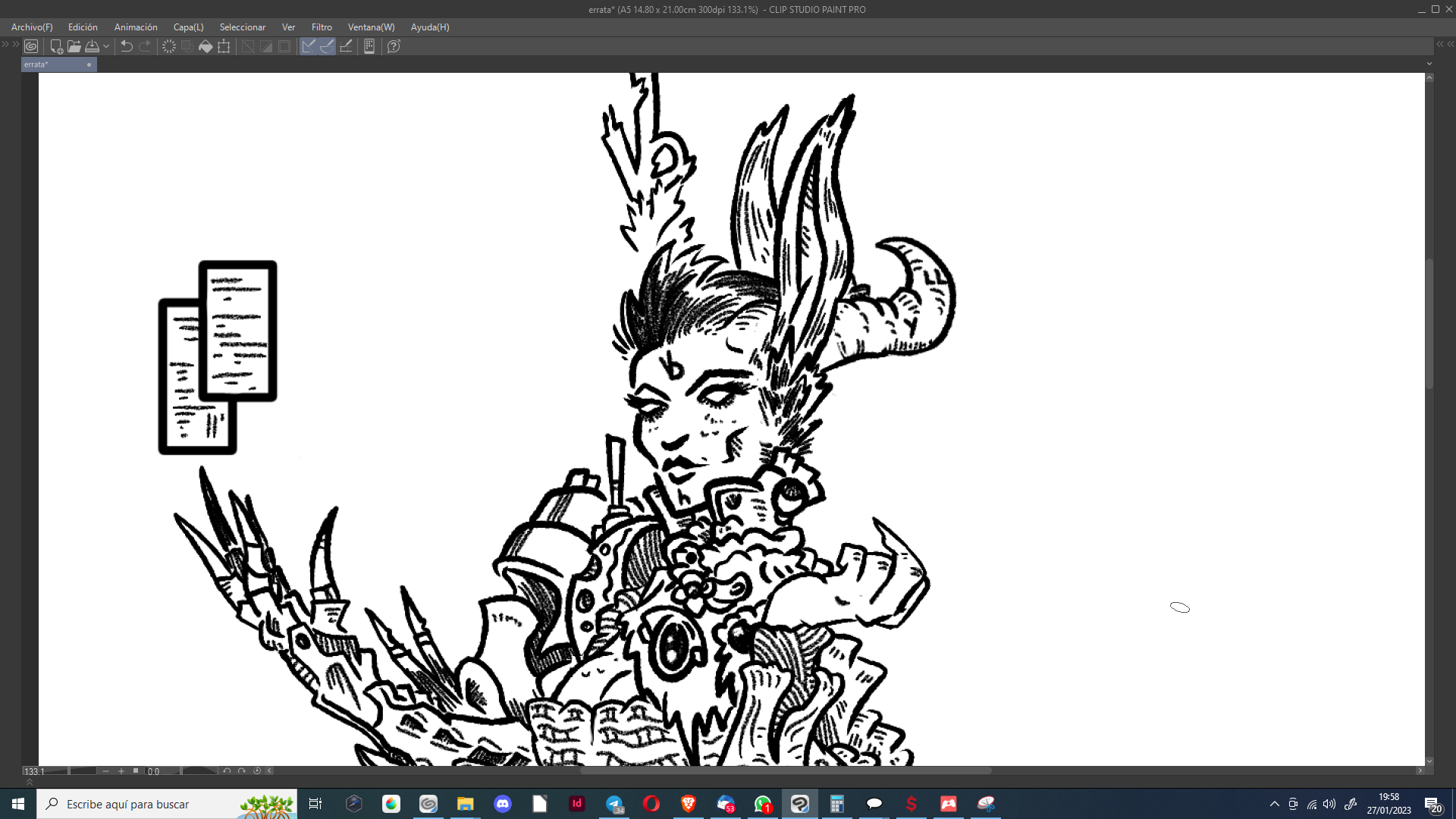The height and width of the screenshot is (819, 1456).
Task: Click the zoom percentage slider at 133.1
Action: pyautogui.click(x=45, y=771)
